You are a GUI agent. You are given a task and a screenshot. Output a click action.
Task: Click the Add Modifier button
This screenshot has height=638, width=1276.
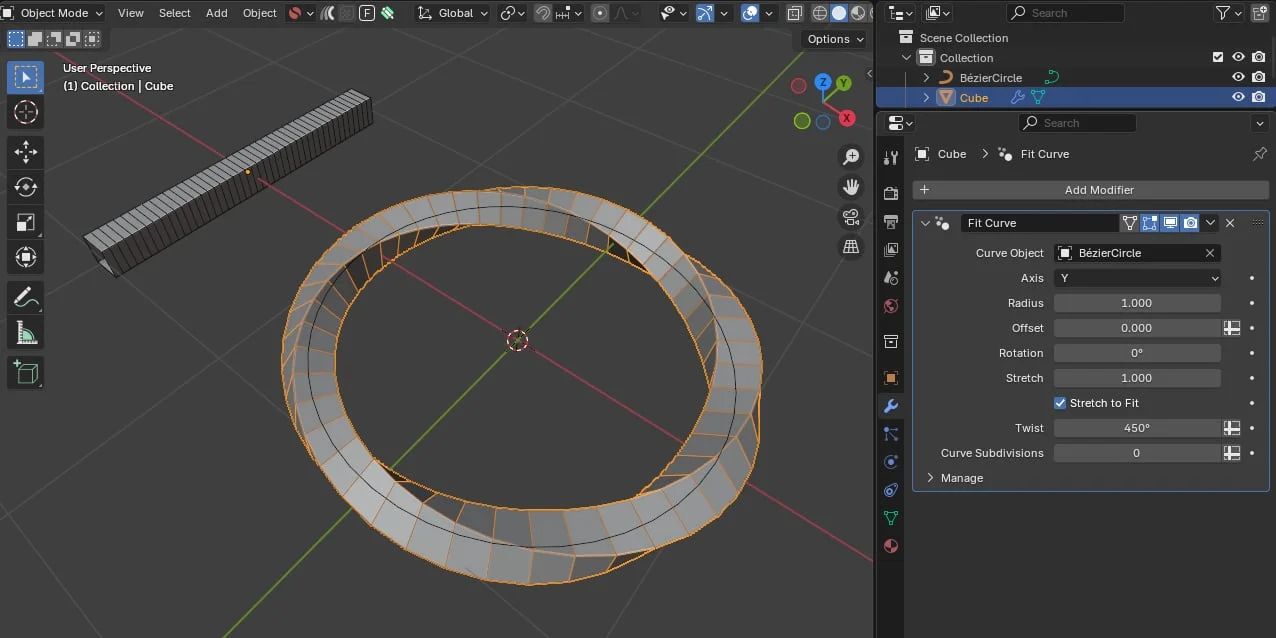[x=1099, y=190]
